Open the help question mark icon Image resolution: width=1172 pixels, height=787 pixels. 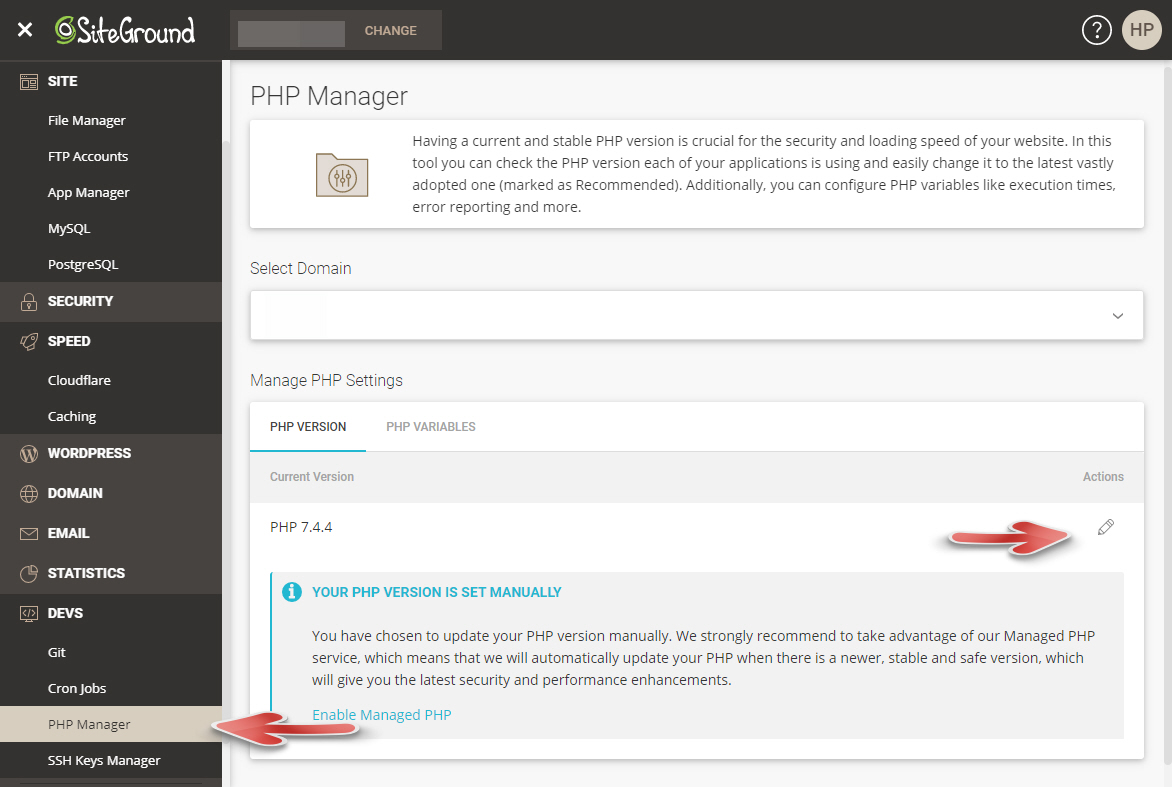click(x=1097, y=30)
